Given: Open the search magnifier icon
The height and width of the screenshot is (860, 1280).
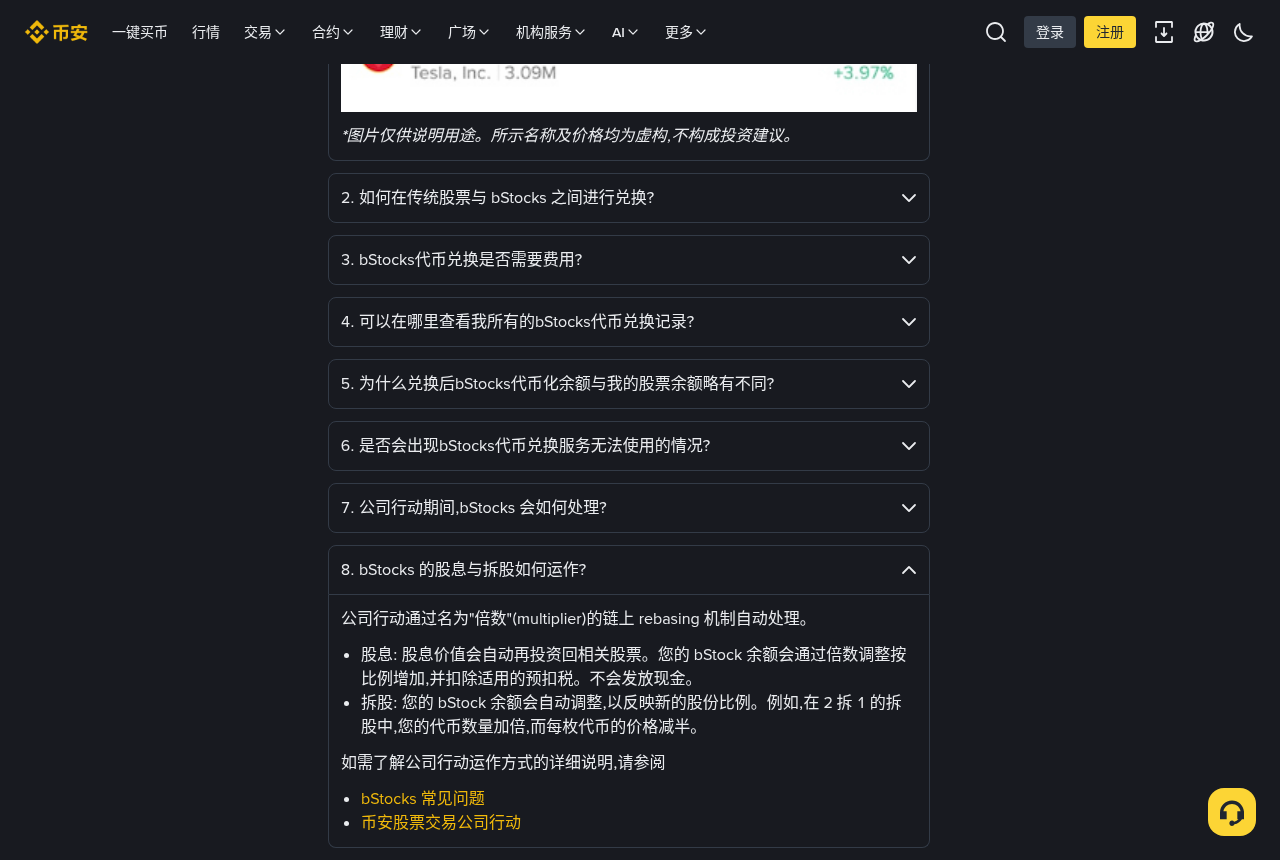Looking at the screenshot, I should coord(996,32).
